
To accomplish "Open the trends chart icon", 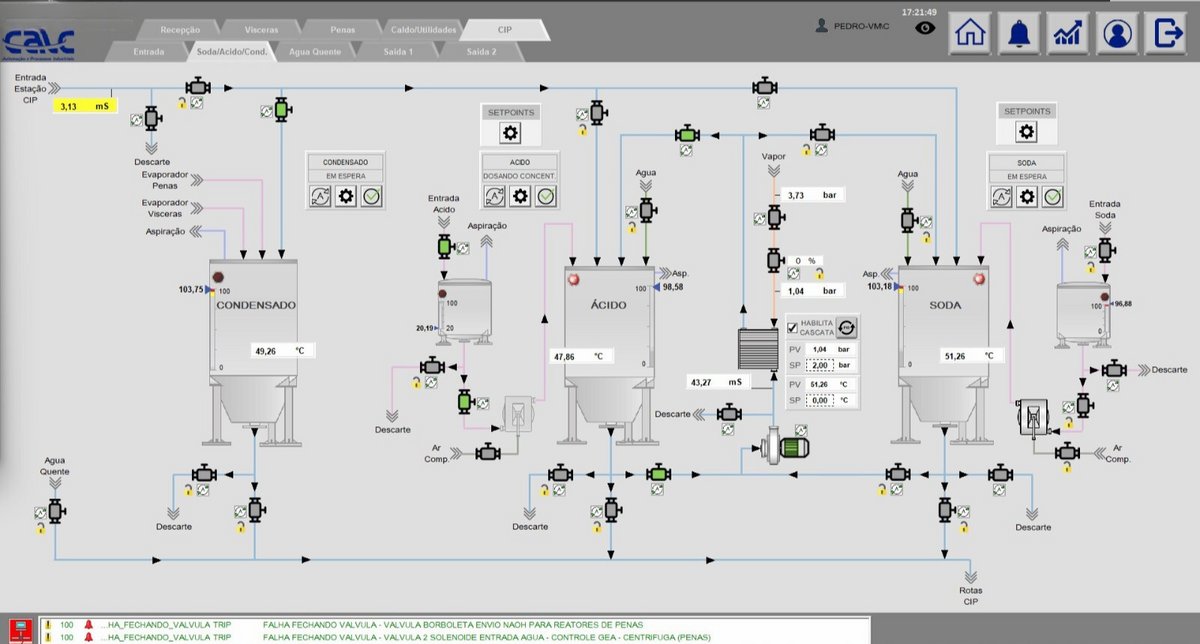I will coord(1068,33).
